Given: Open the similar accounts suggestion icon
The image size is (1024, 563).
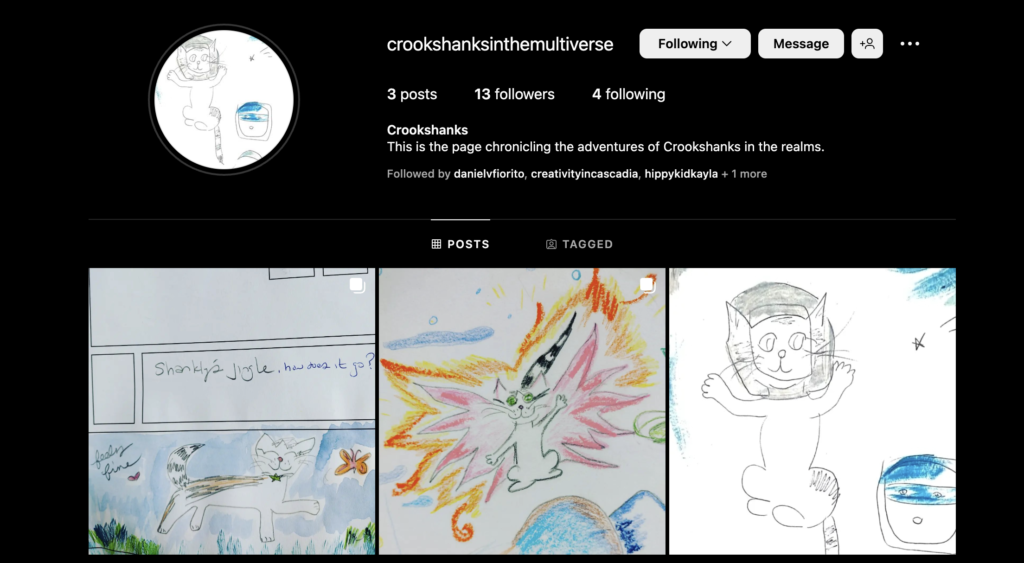Looking at the screenshot, I should [x=867, y=44].
